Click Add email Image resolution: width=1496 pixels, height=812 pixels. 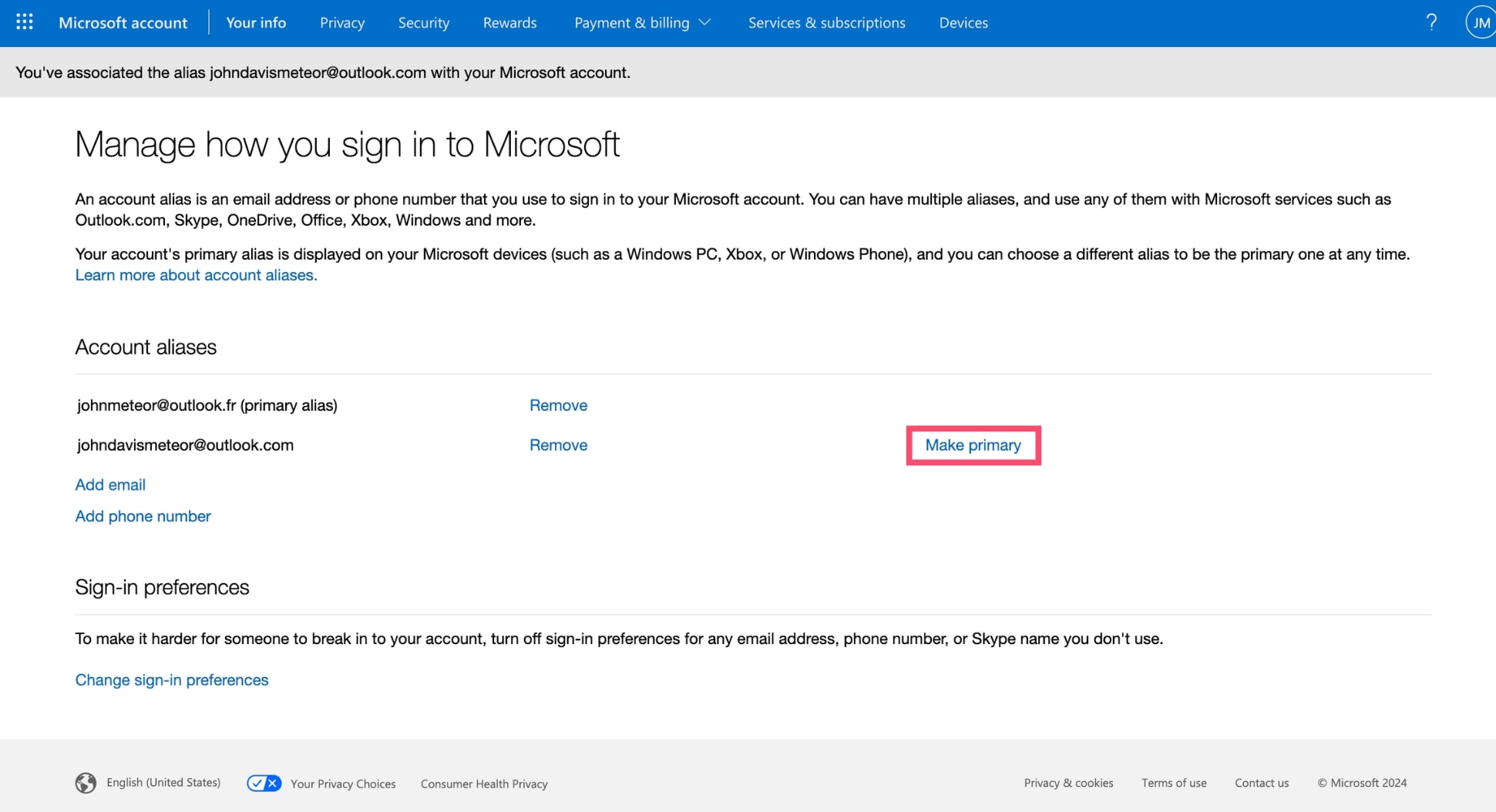coord(110,485)
